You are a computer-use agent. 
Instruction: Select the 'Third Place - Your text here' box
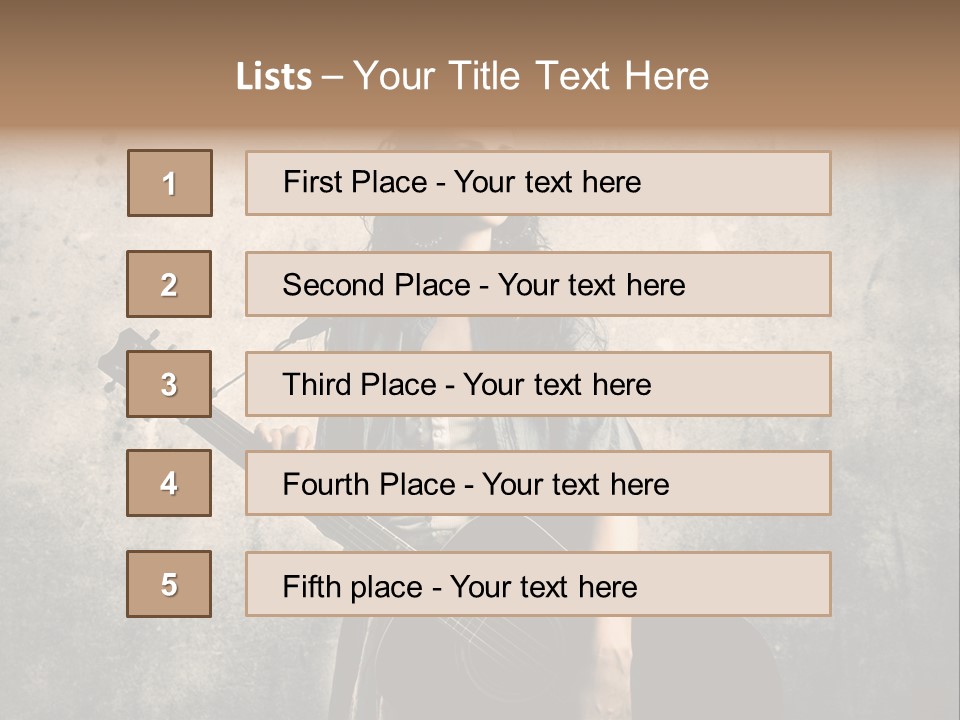(x=538, y=384)
